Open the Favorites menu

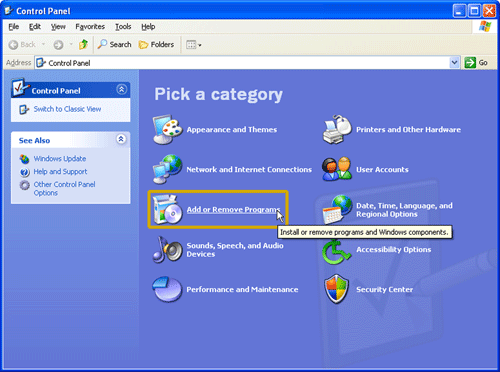(x=90, y=27)
